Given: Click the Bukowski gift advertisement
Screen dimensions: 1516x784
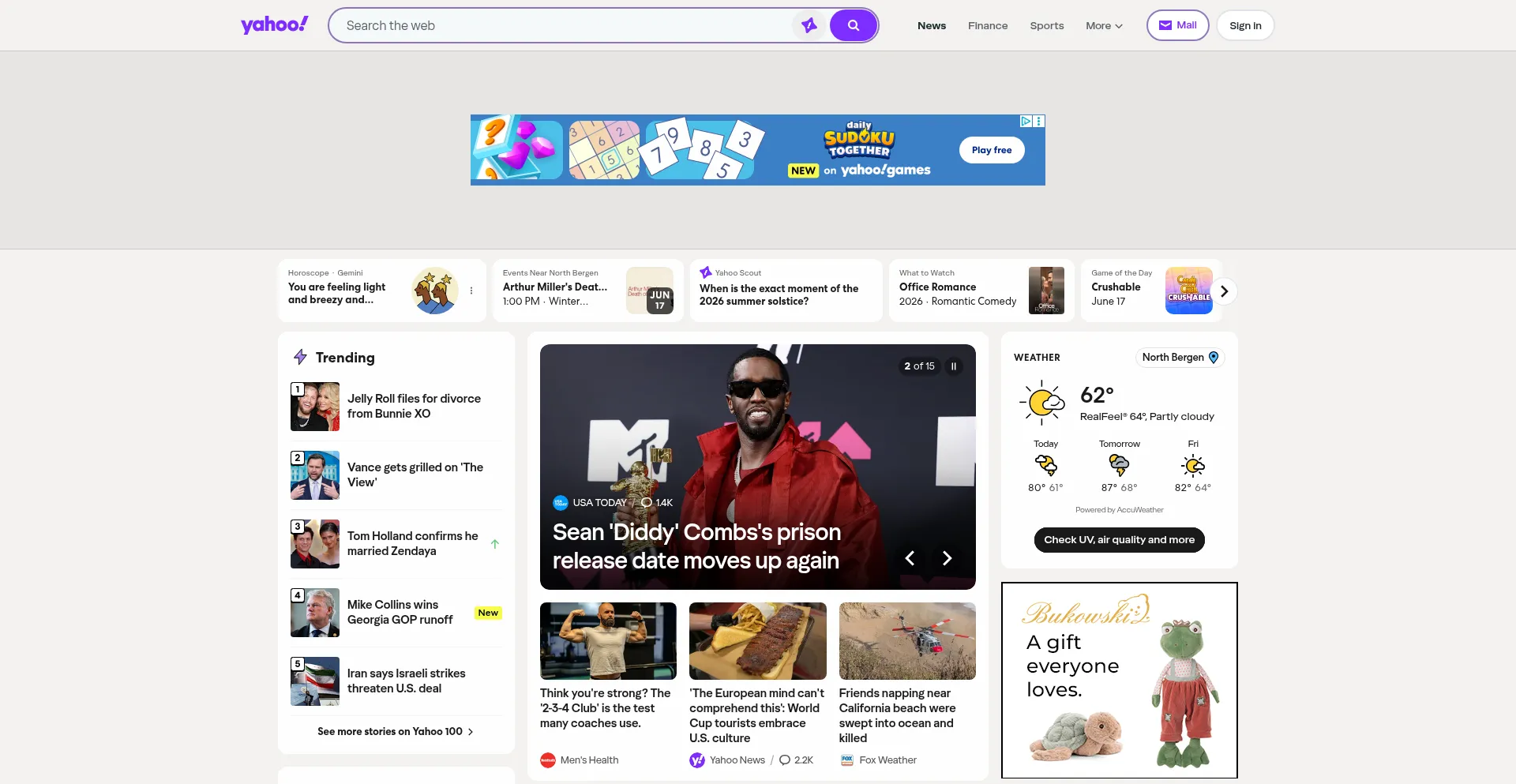Looking at the screenshot, I should pyautogui.click(x=1119, y=681).
